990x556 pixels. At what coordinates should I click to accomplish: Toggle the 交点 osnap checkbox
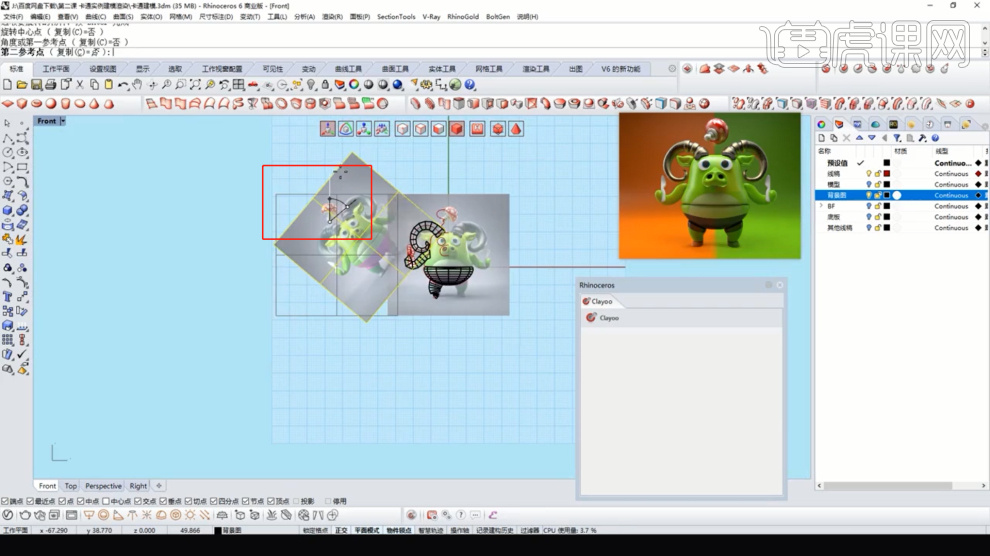138,501
